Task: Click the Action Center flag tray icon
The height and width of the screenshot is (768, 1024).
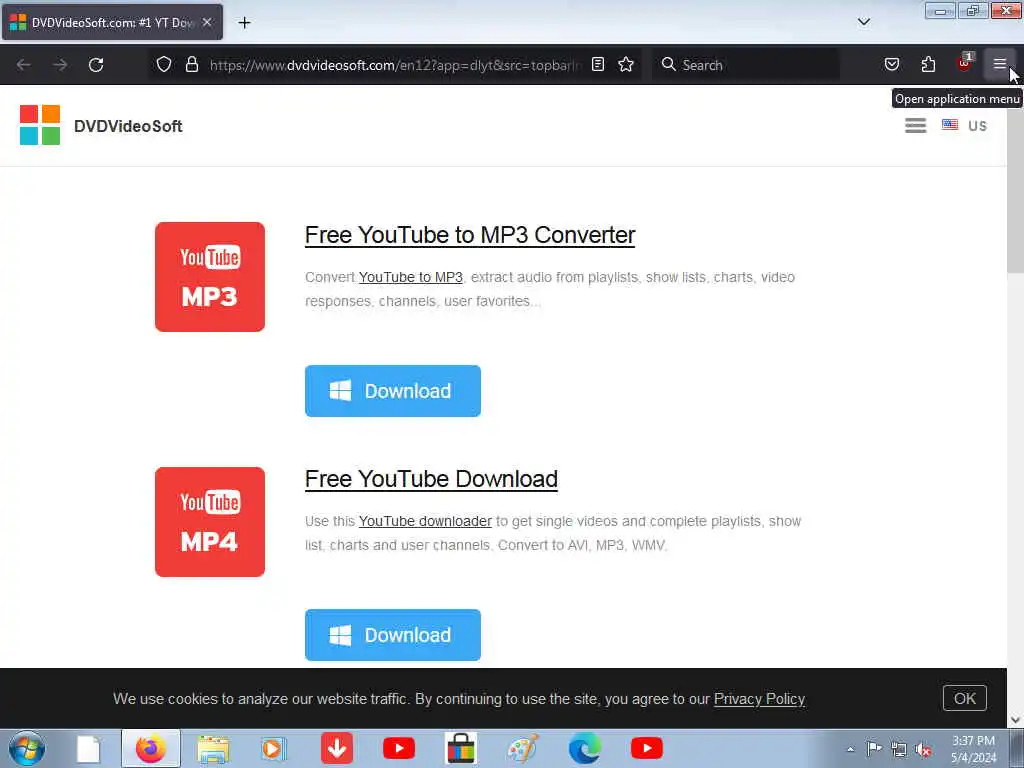Action: coord(873,748)
